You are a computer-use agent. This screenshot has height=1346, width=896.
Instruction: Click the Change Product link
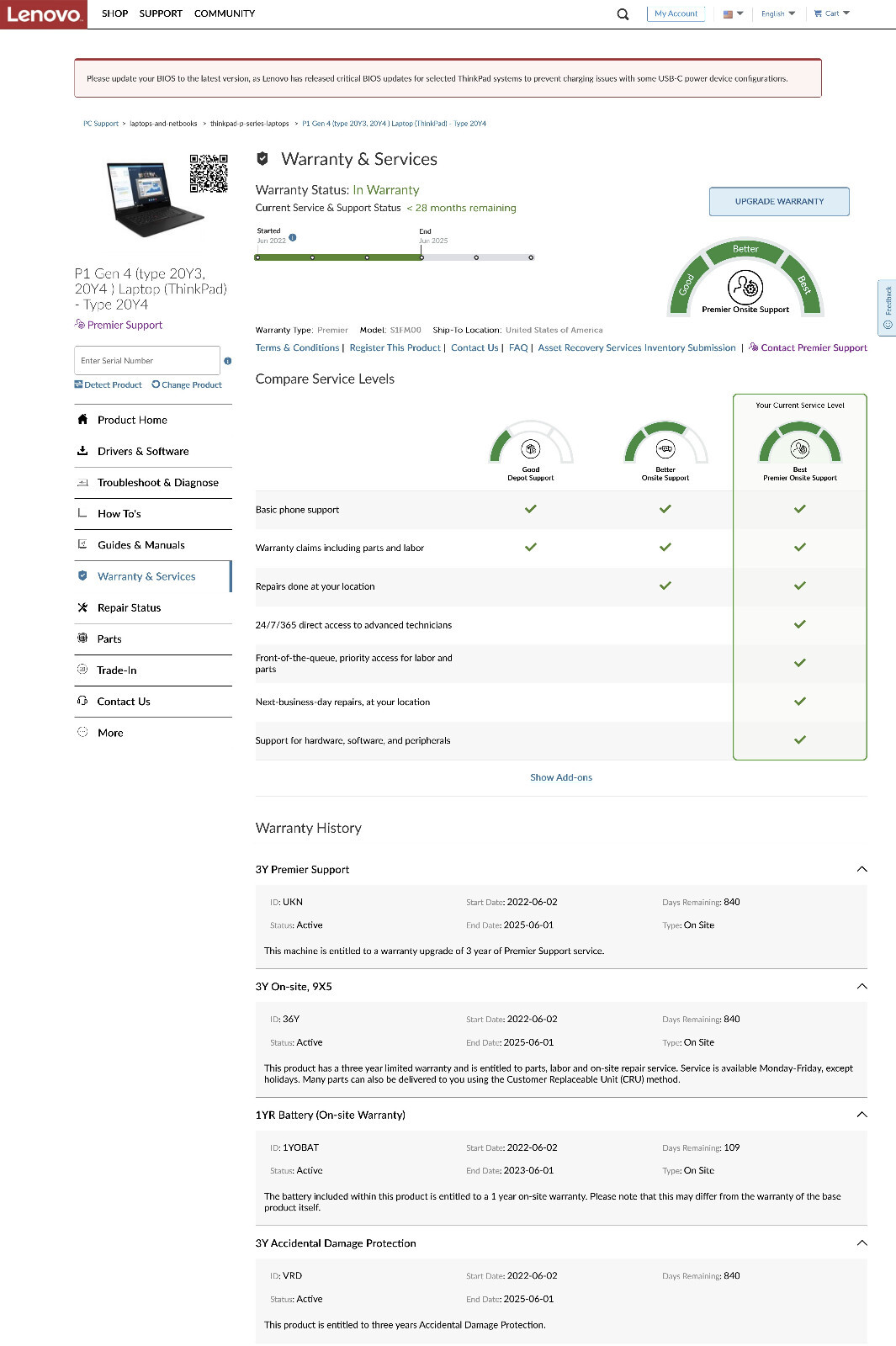187,384
